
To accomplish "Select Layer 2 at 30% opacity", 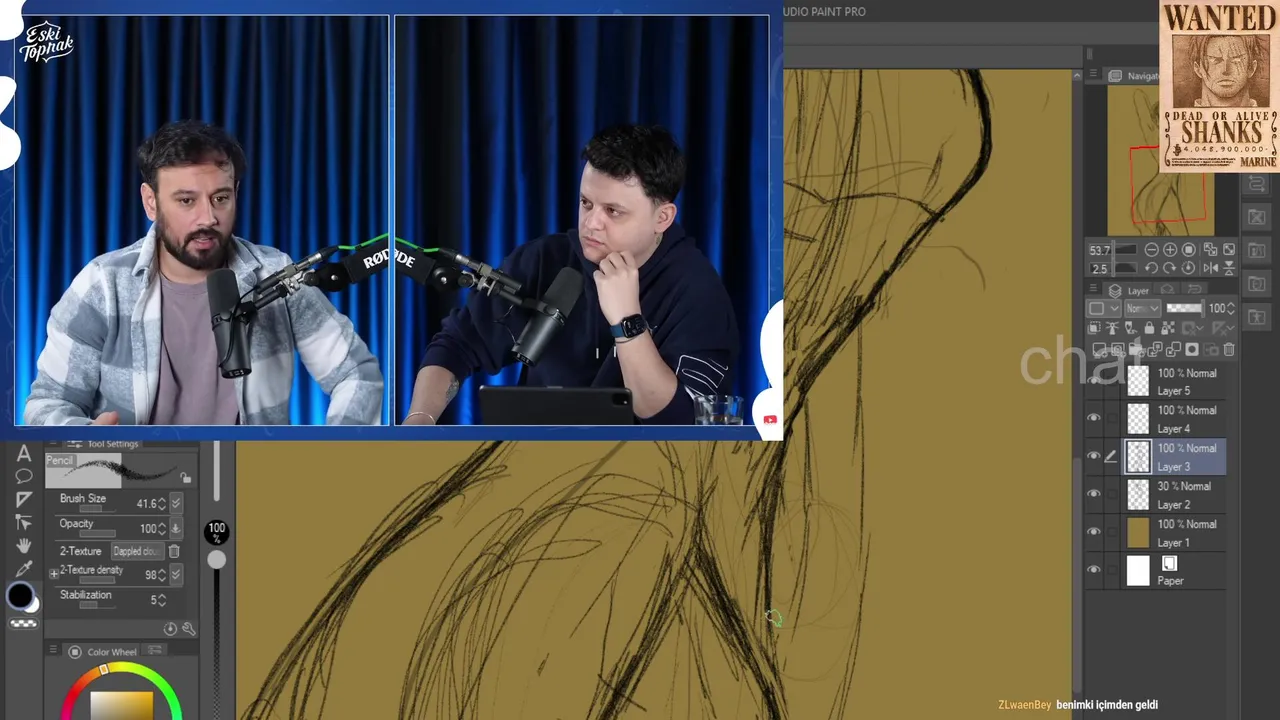I will [x=1175, y=495].
